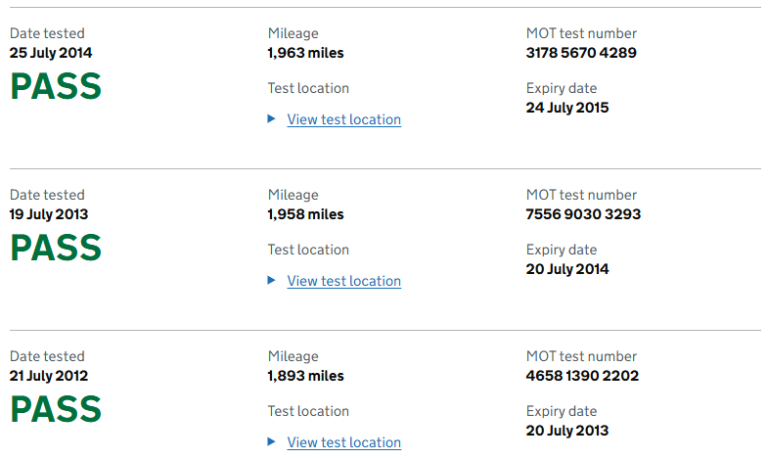Select MOT test number 7556 9030 3293
768x459 pixels.
pos(583,214)
